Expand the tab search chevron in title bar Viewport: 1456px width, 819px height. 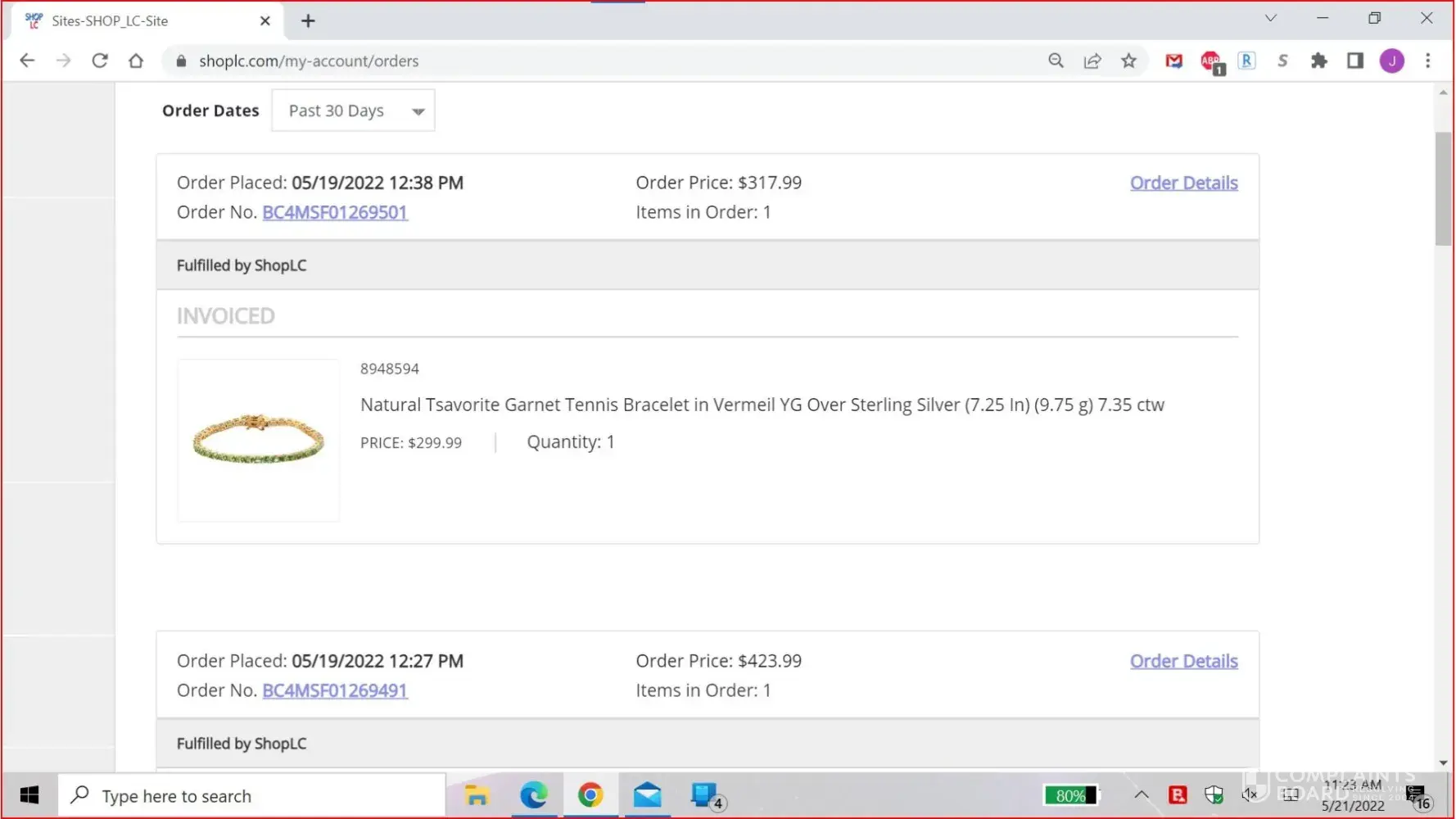click(1270, 18)
